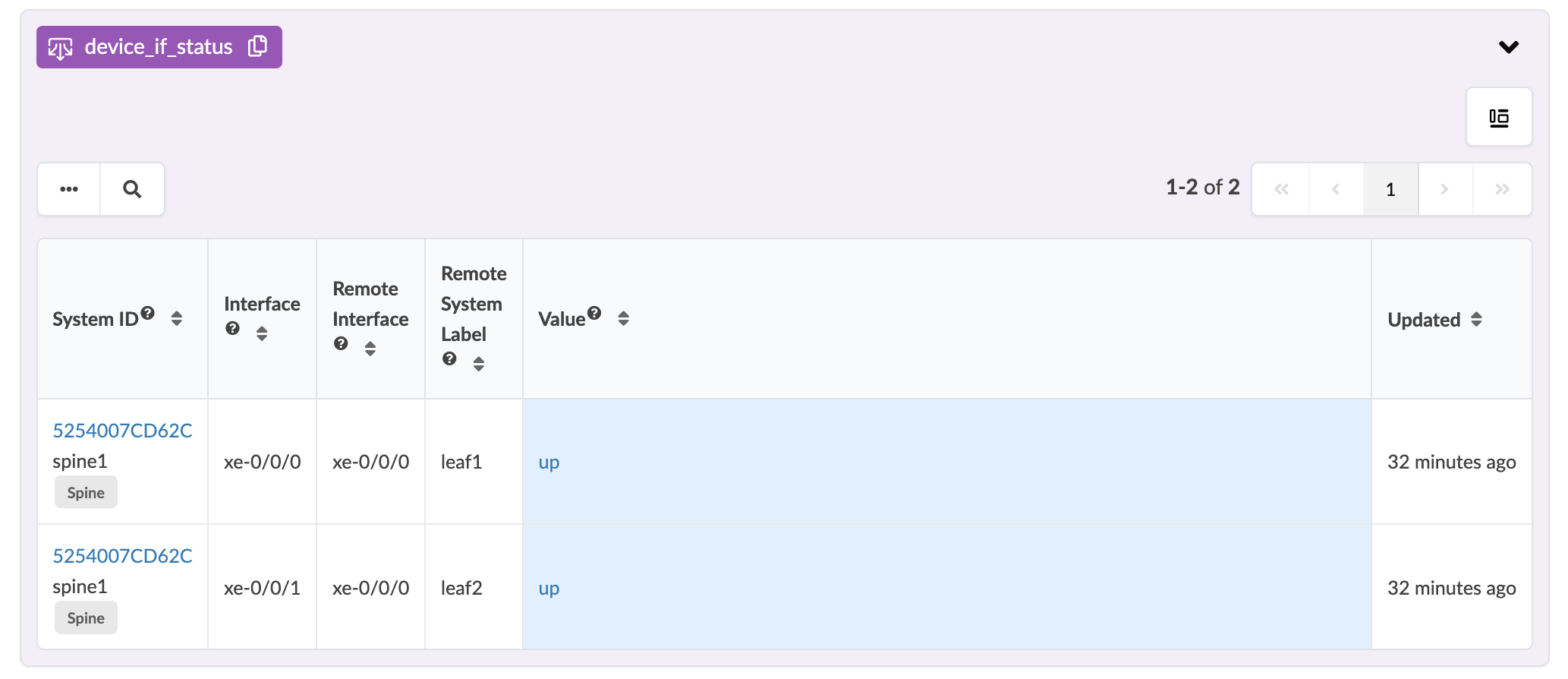Select page 1 in pagination
This screenshot has height=679, width=1568.
[1390, 189]
